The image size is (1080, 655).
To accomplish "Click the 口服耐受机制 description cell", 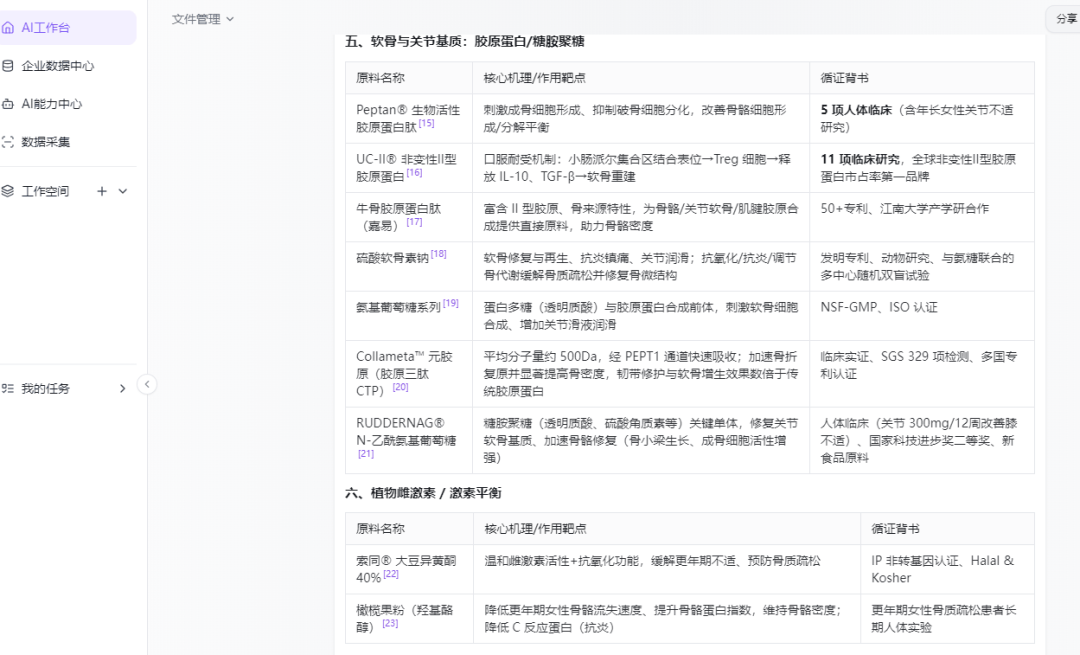I will [641, 168].
